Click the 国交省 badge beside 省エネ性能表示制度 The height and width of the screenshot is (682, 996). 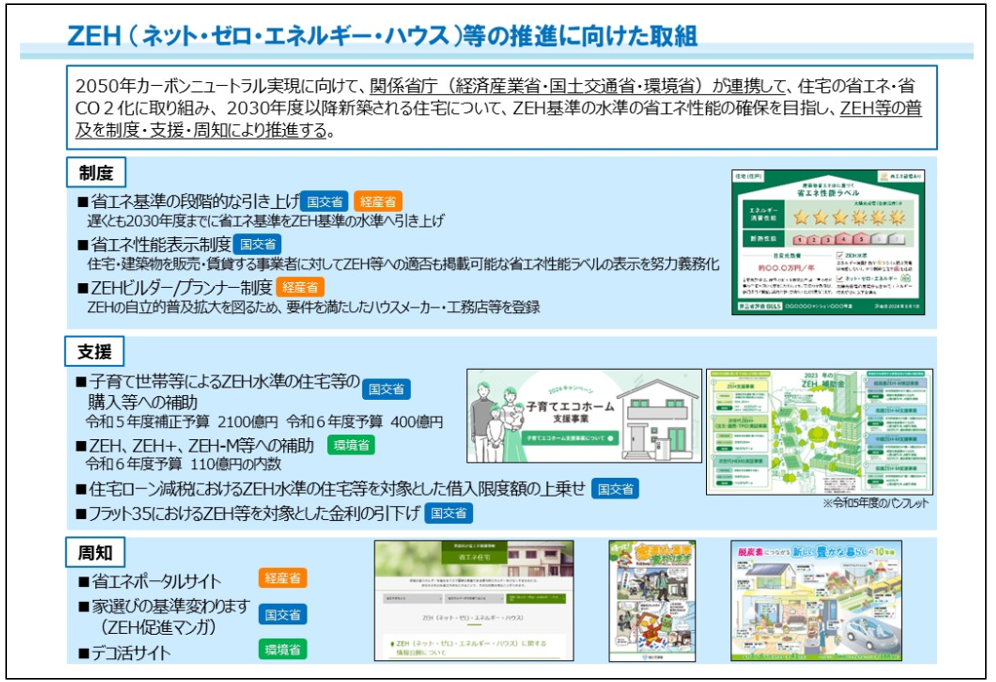(x=257, y=243)
